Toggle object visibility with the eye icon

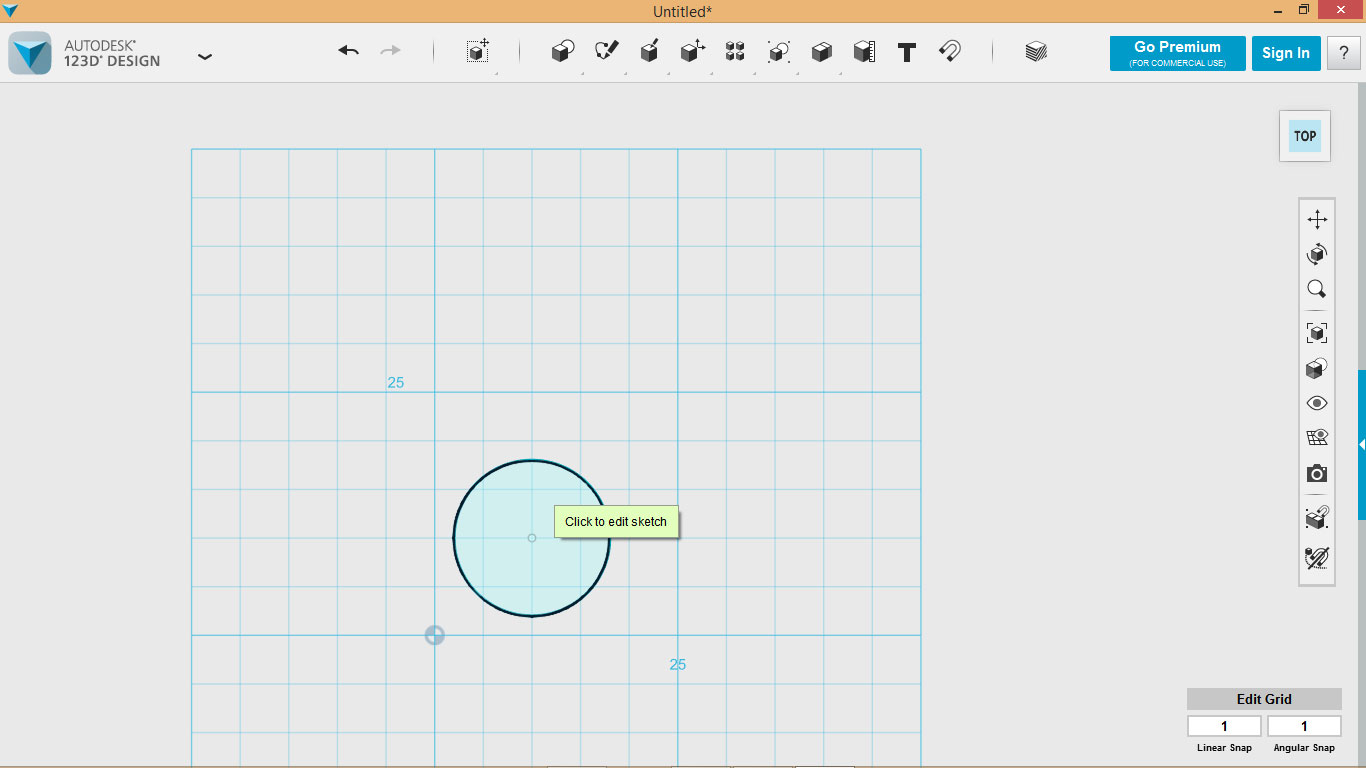[x=1316, y=402]
